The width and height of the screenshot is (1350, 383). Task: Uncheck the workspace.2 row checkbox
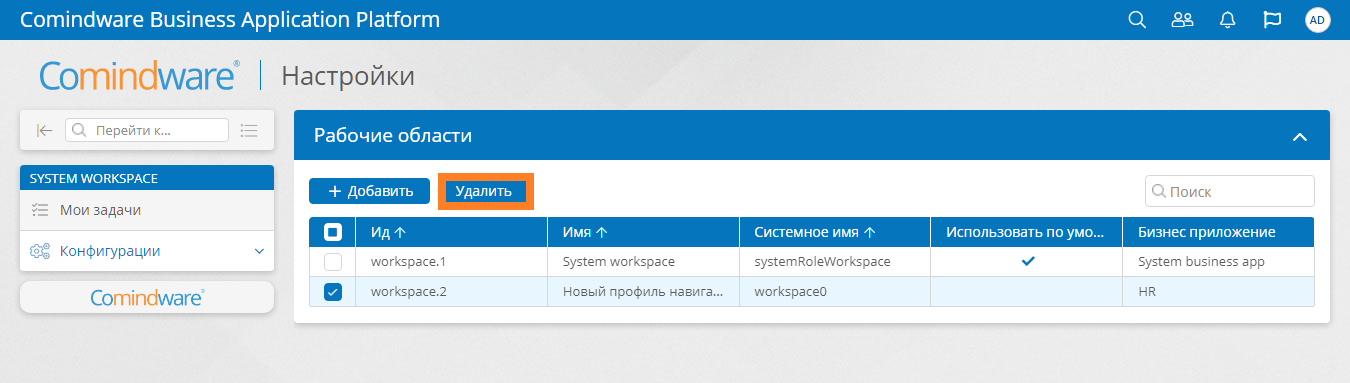click(x=333, y=292)
